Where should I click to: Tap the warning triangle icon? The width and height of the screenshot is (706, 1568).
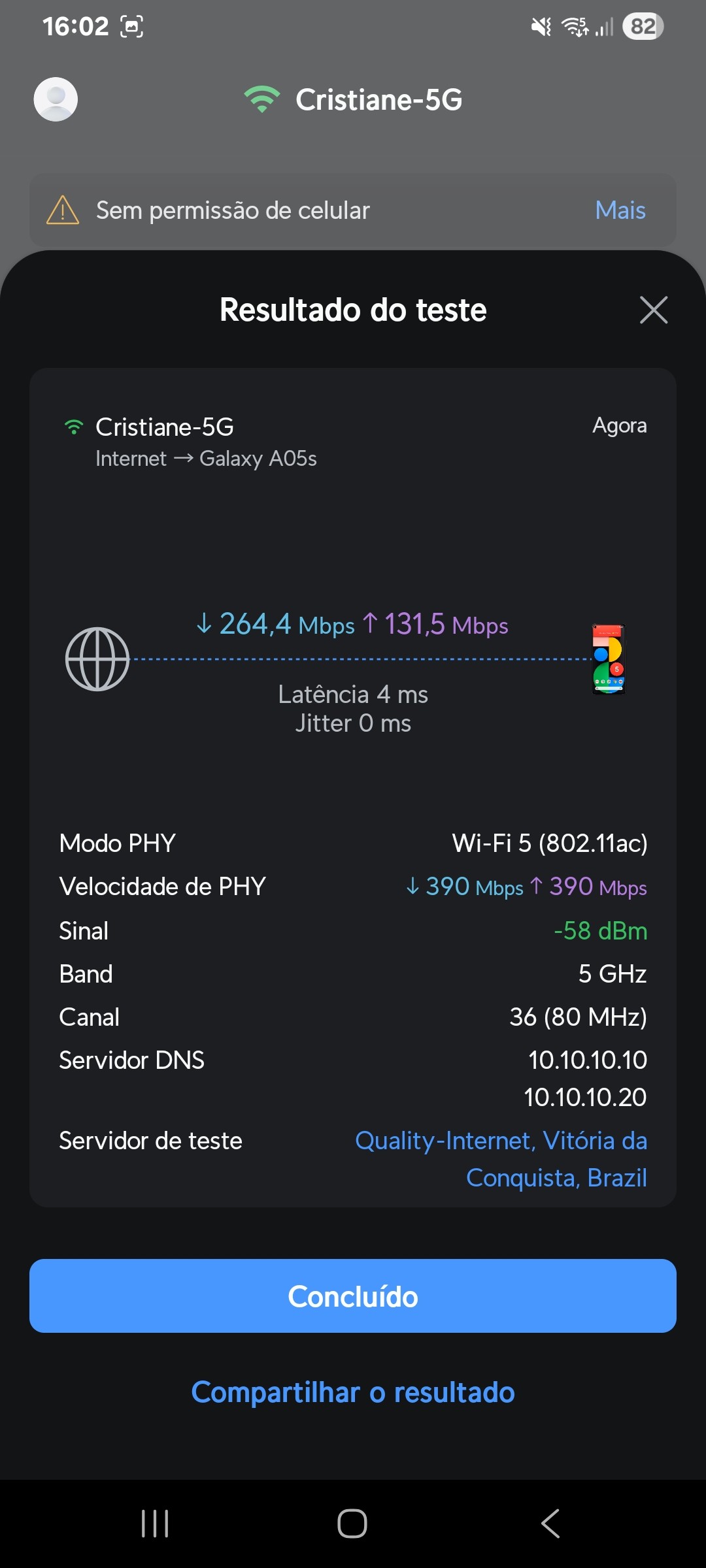[63, 210]
